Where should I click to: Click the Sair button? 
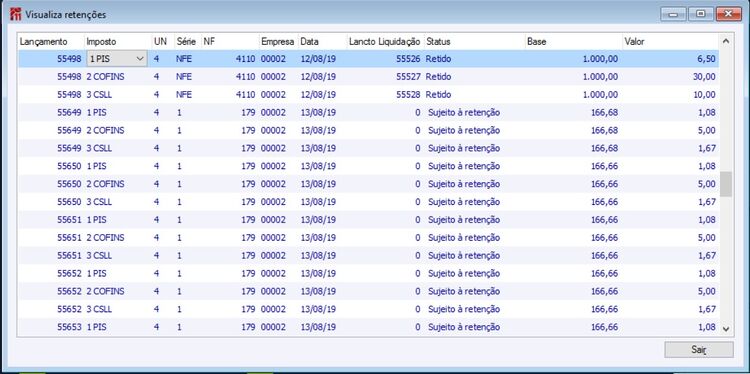coord(698,350)
